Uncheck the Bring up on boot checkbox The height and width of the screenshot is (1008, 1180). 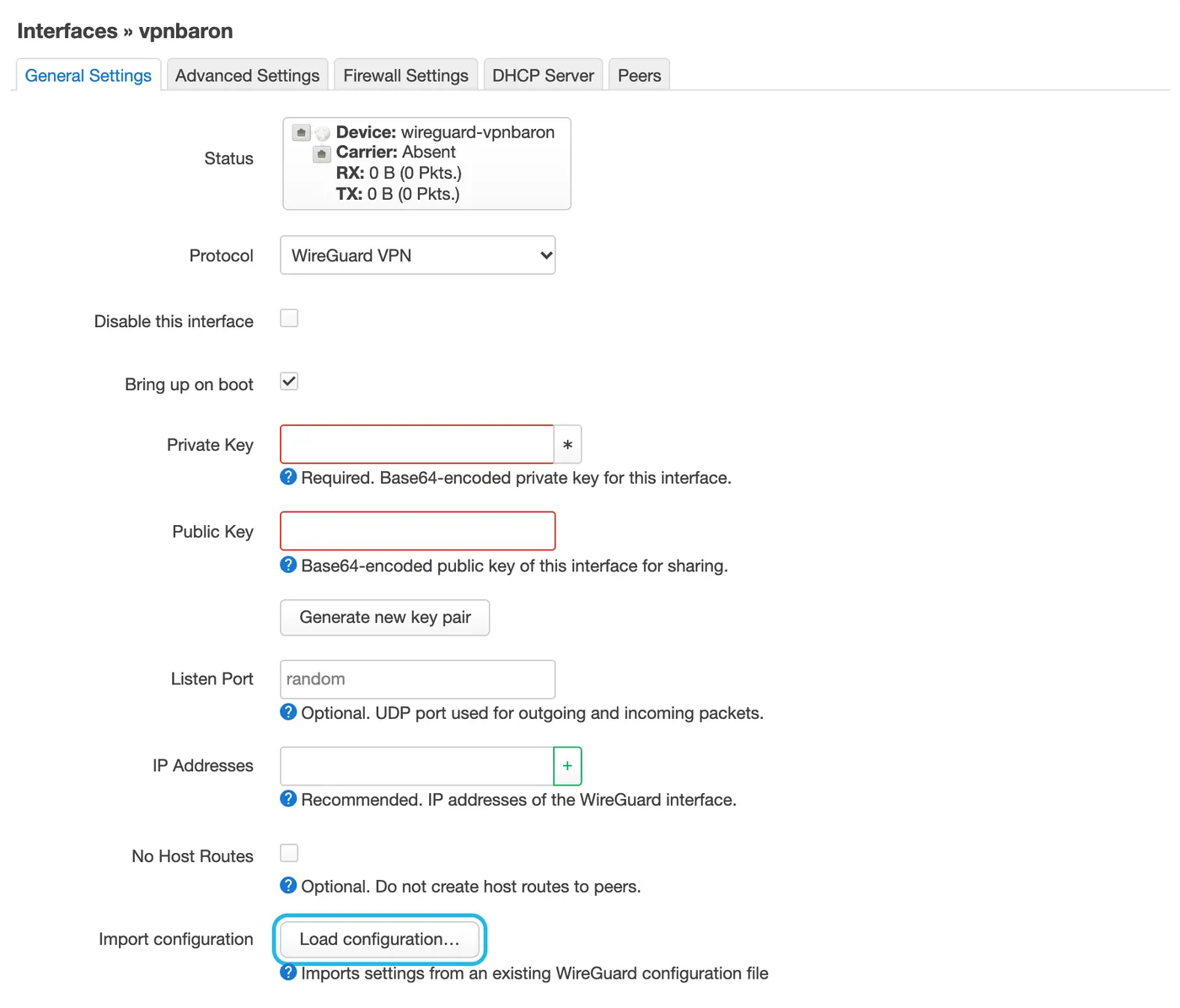pyautogui.click(x=289, y=381)
